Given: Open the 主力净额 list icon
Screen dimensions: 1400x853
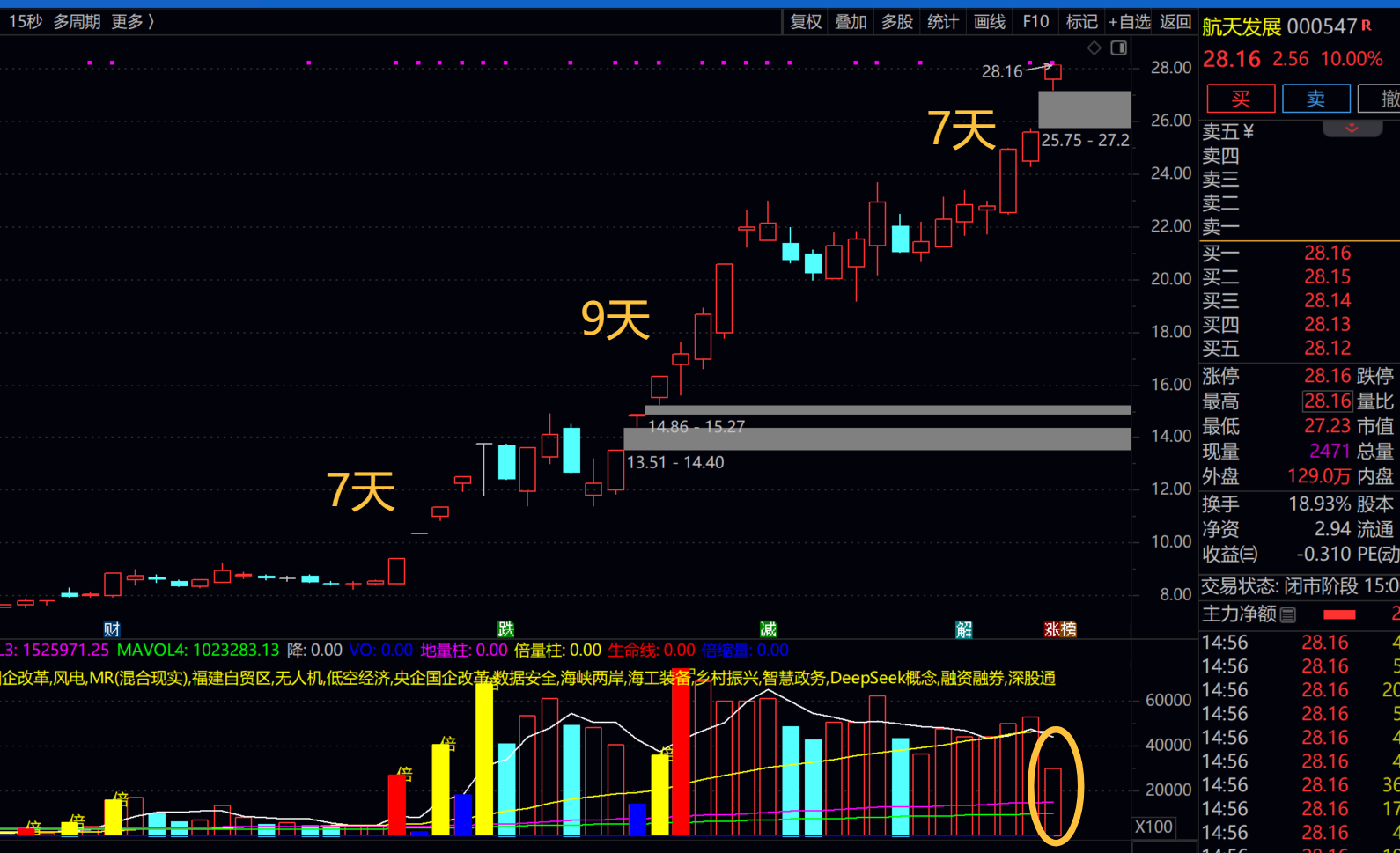Looking at the screenshot, I should coord(1288,614).
